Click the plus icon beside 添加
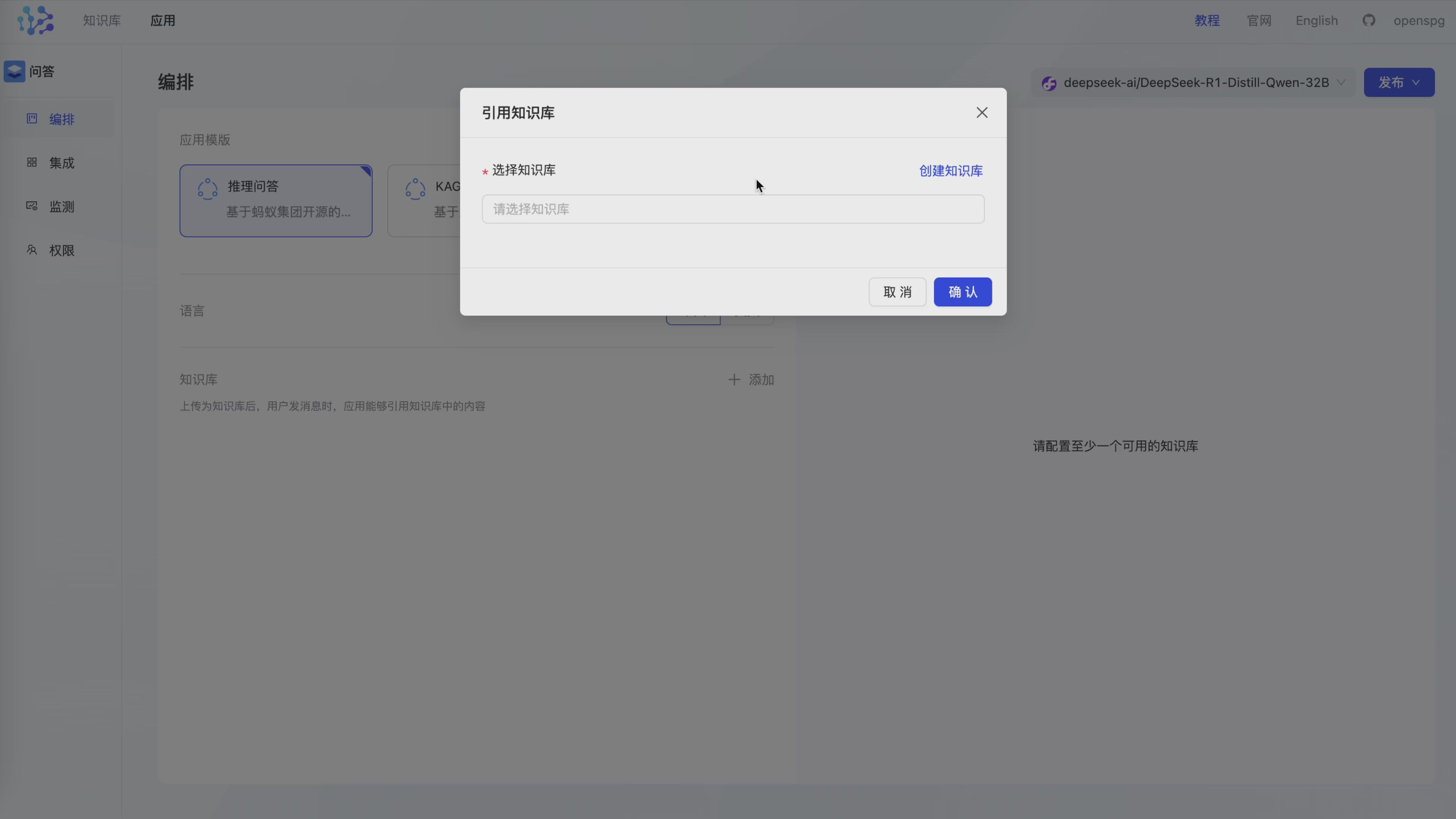 (734, 379)
